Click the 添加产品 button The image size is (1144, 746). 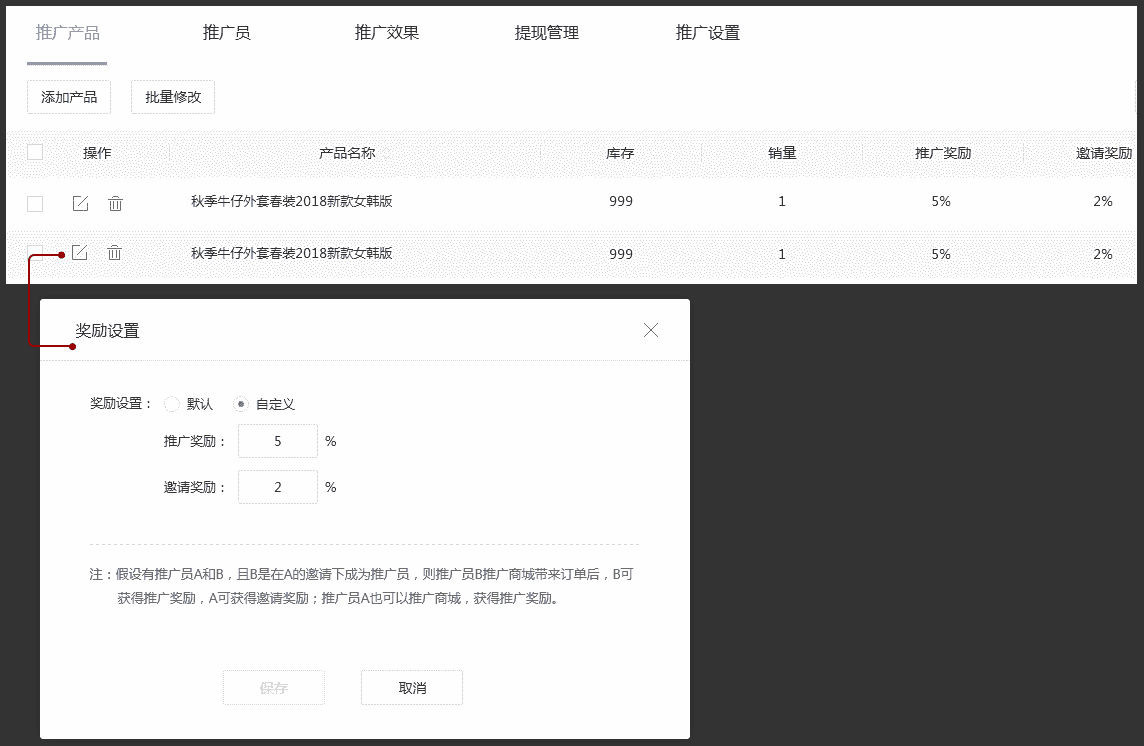tap(69, 97)
